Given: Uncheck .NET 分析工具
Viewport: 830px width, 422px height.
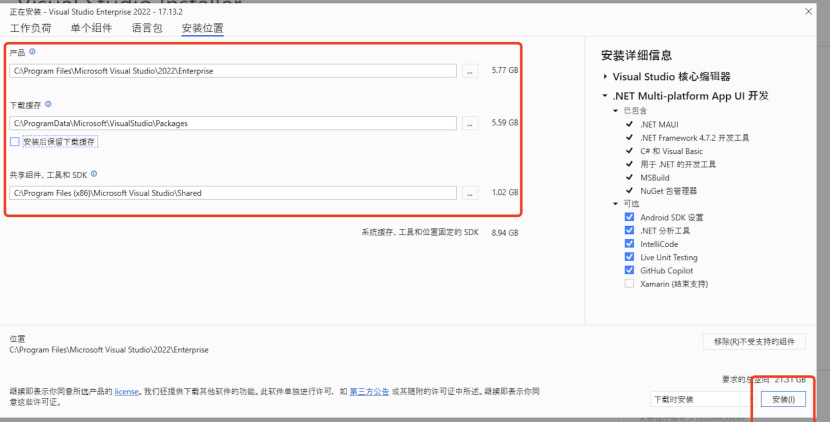Looking at the screenshot, I should (629, 230).
